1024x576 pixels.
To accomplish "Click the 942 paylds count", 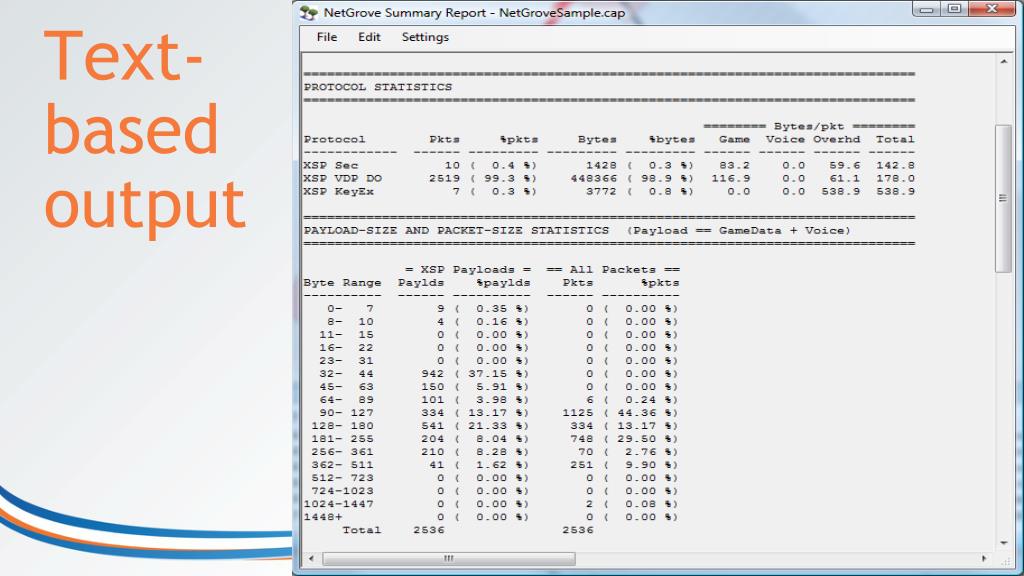I will [432, 374].
